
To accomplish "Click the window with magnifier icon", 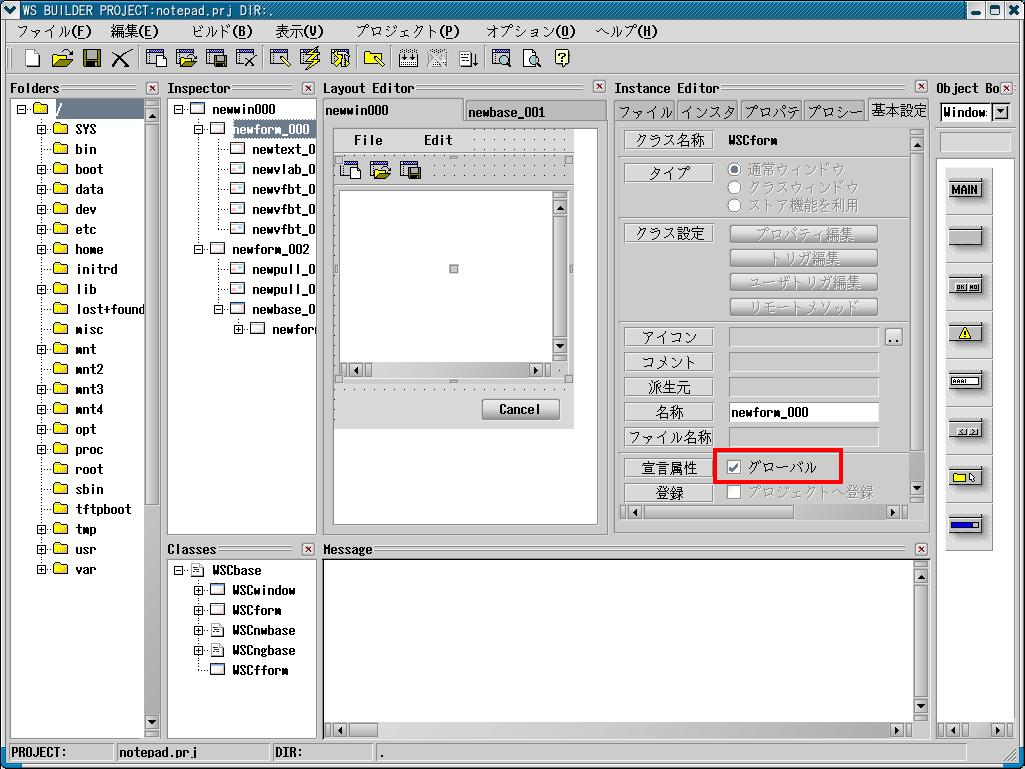I will 501,59.
